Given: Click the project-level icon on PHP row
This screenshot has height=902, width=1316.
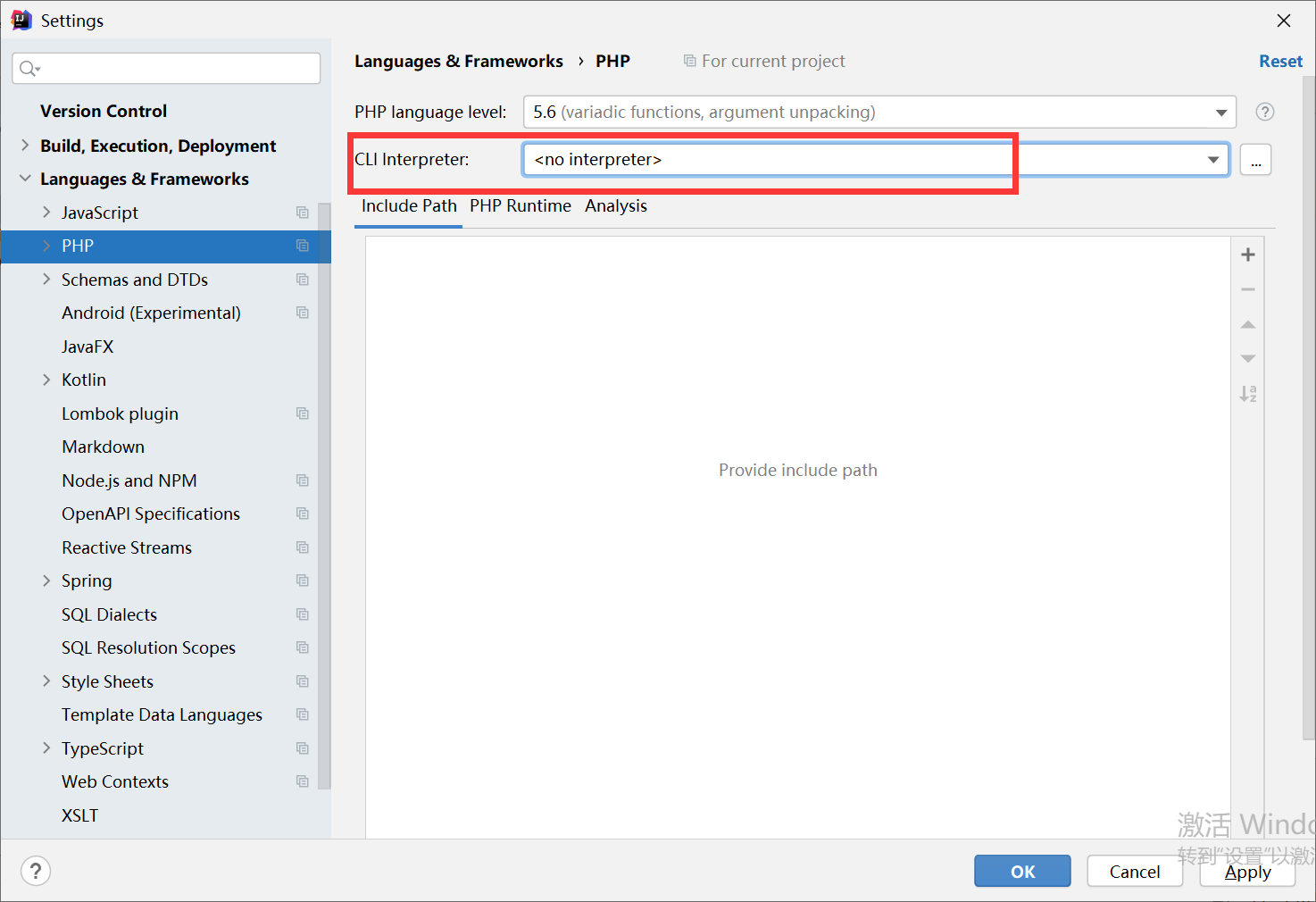Looking at the screenshot, I should 303,246.
